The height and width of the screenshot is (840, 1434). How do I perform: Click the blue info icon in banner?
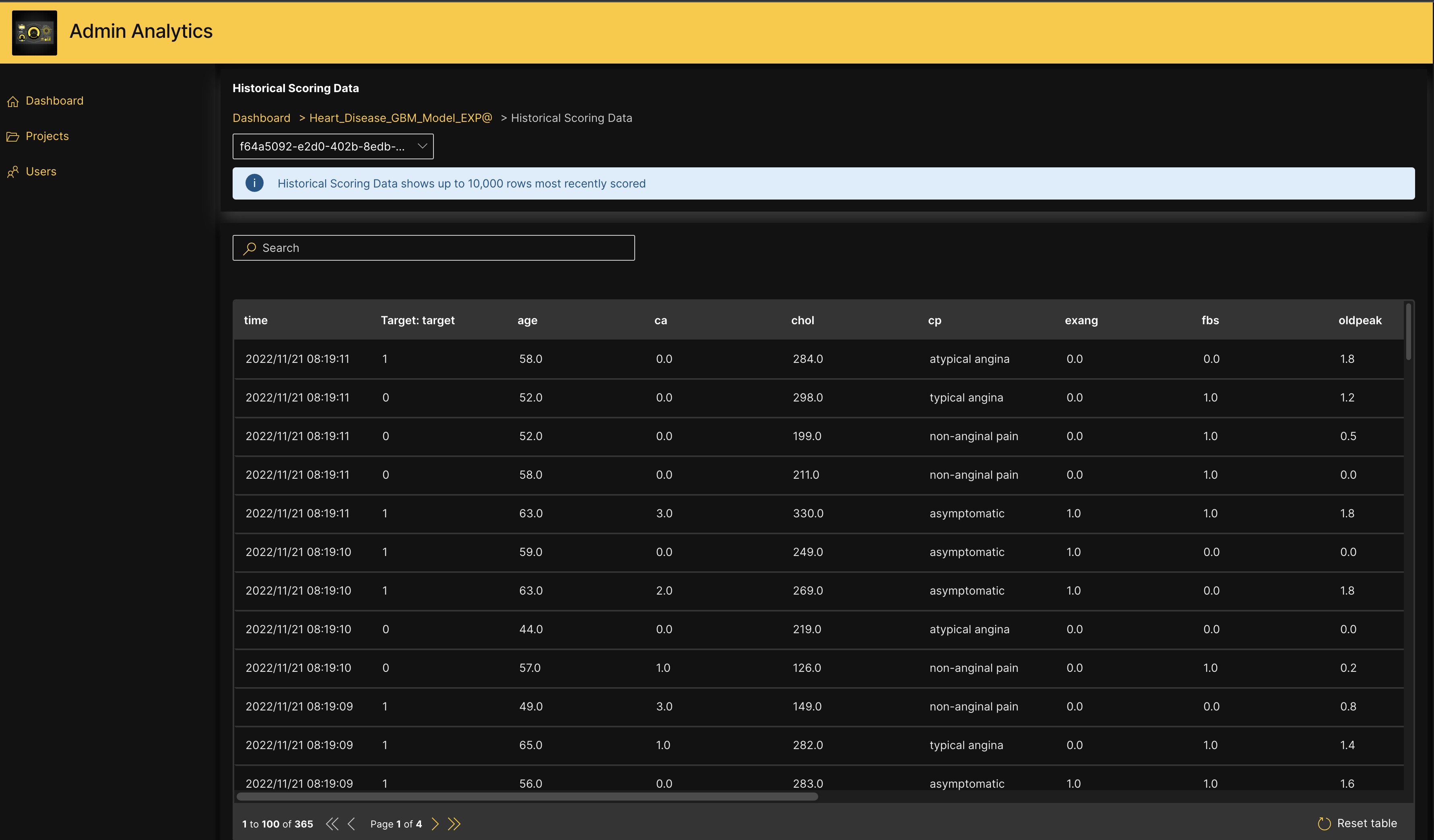click(x=254, y=183)
